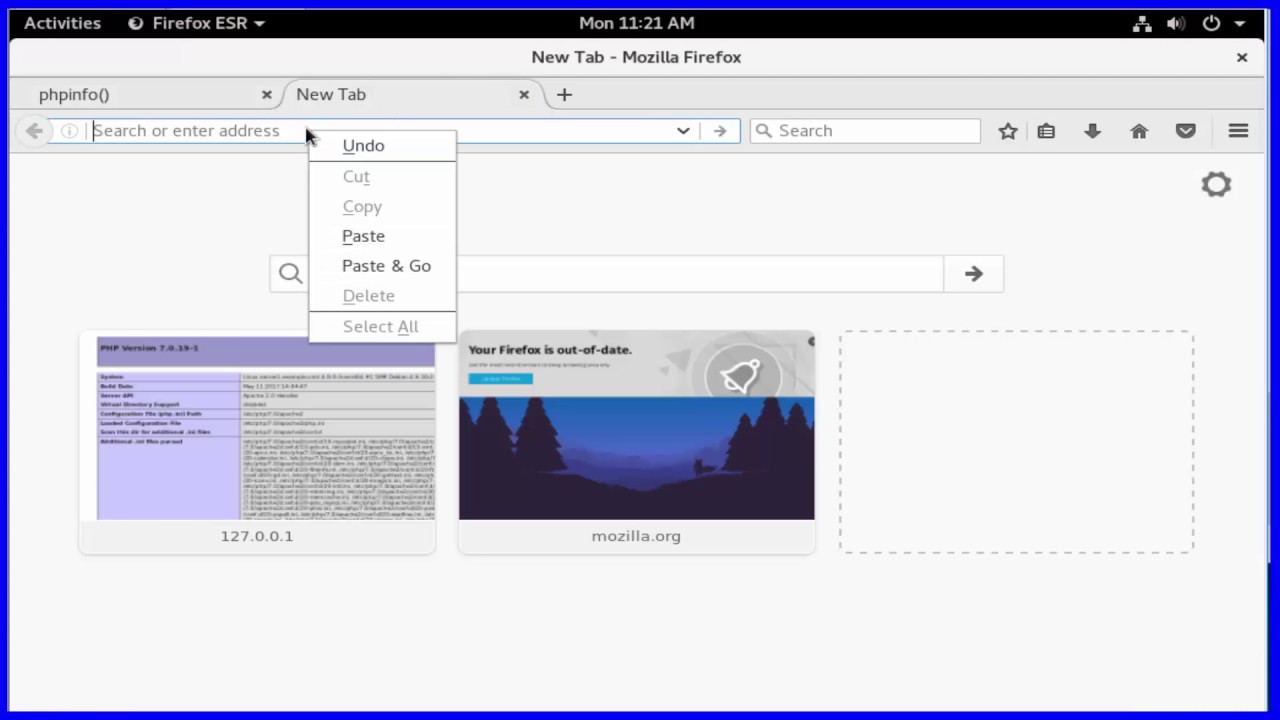Image resolution: width=1280 pixels, height=720 pixels.
Task: Open the Firefox ESR application menu
Action: [196, 23]
